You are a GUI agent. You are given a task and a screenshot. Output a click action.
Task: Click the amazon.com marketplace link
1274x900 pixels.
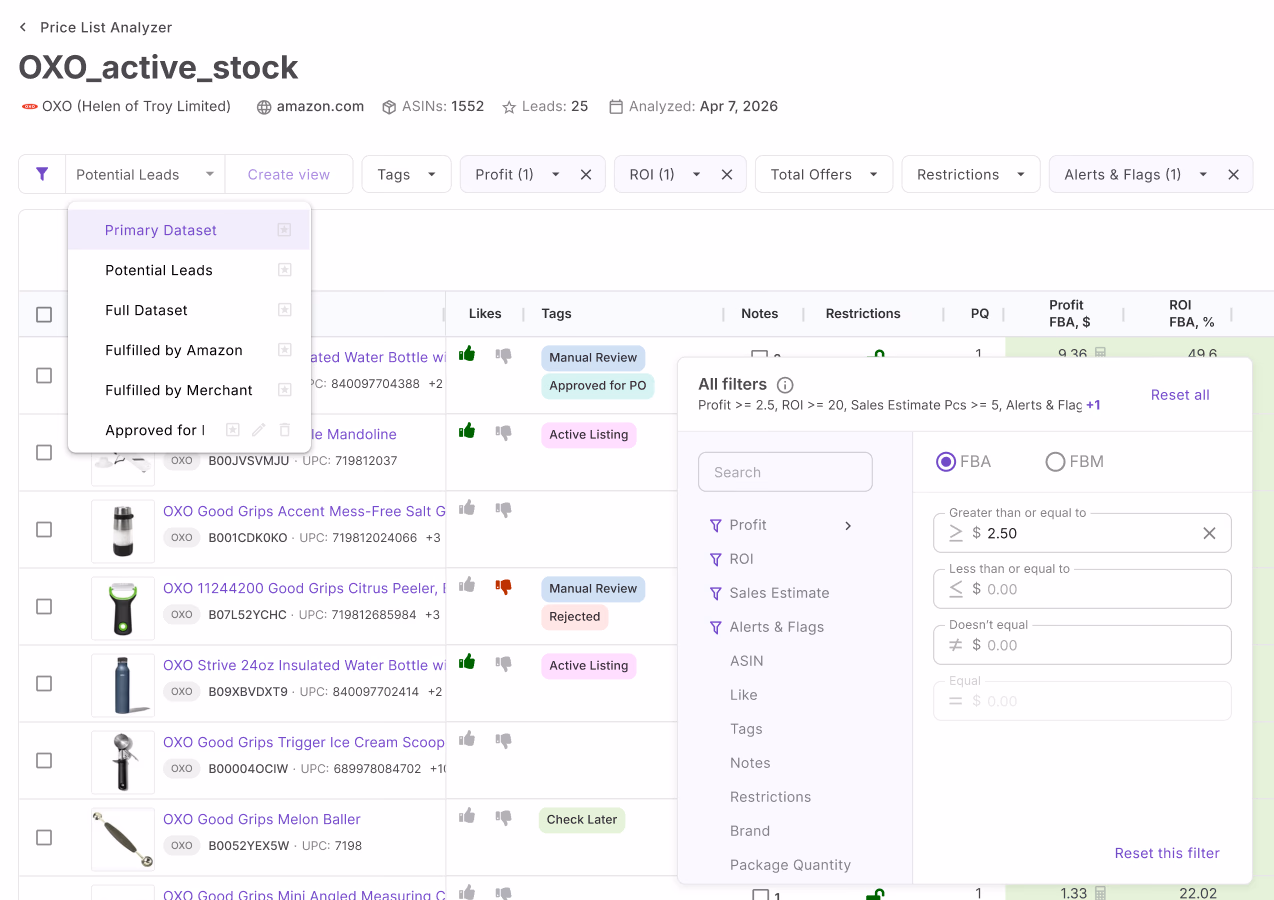click(x=320, y=106)
